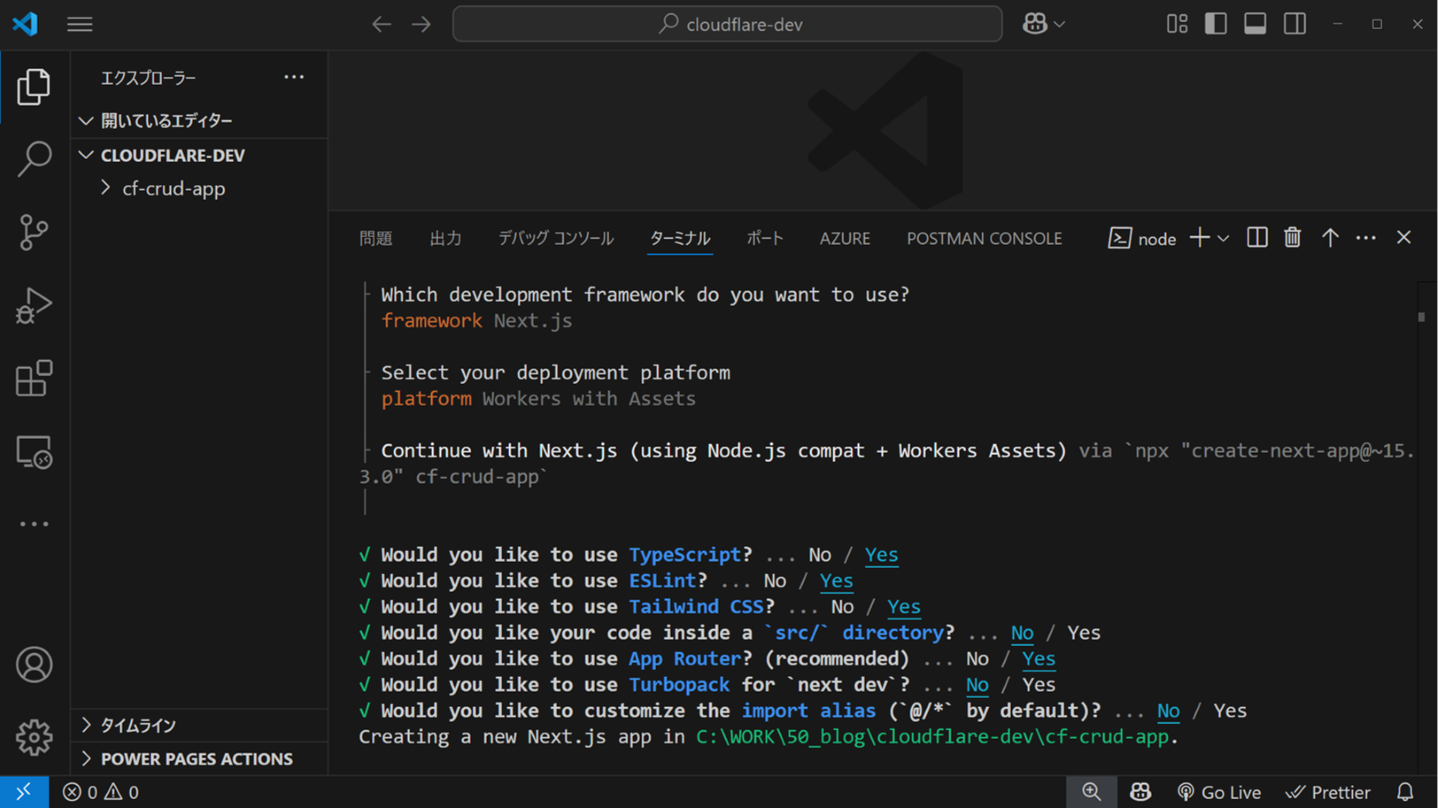Create a new terminal with plus icon
This screenshot has height=808, width=1438.
pyautogui.click(x=1199, y=238)
